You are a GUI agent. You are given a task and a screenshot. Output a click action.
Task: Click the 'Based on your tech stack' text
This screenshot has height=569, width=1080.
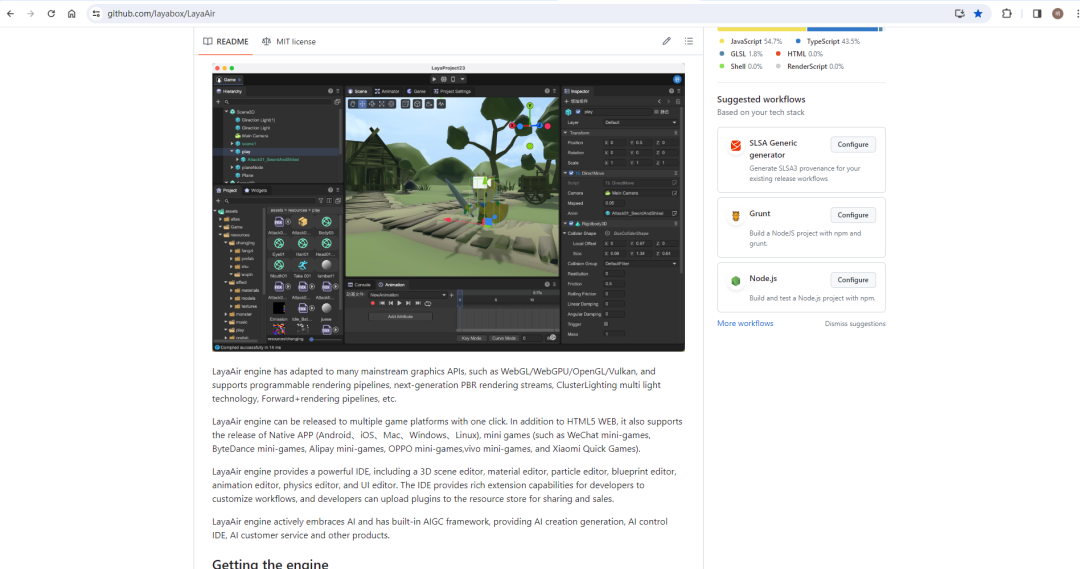click(760, 112)
